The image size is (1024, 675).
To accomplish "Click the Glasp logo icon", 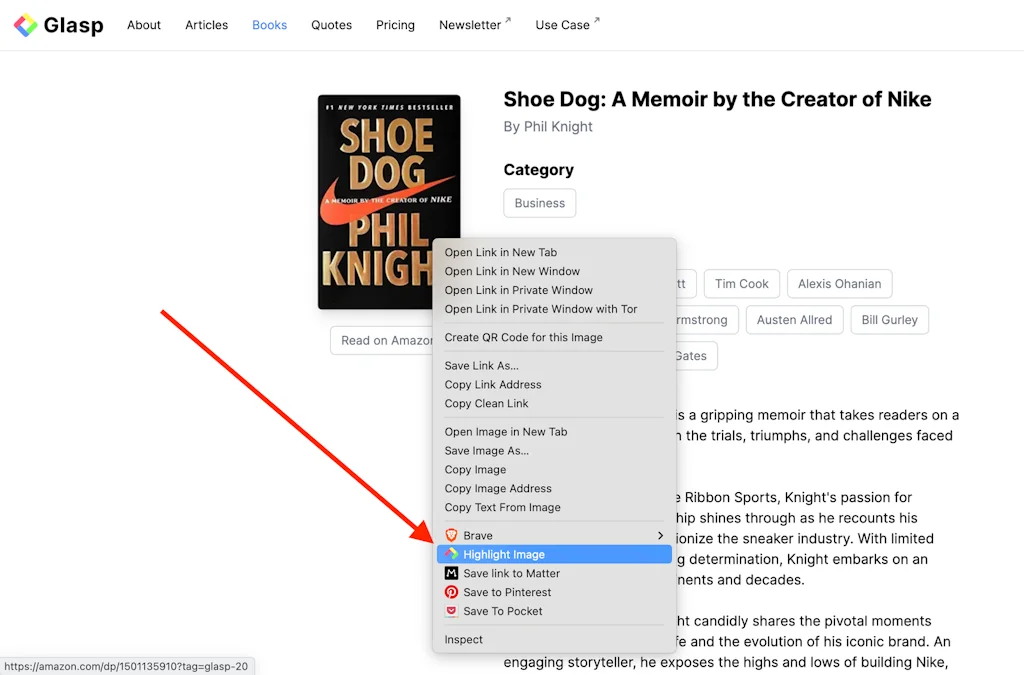I will coord(27,25).
